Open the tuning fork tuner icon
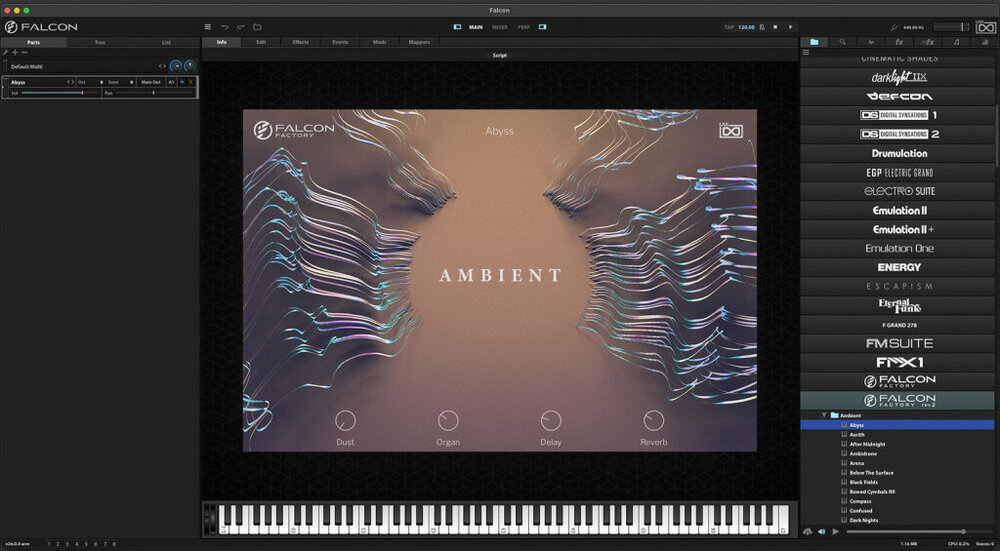The height and width of the screenshot is (551, 1000). [893, 26]
